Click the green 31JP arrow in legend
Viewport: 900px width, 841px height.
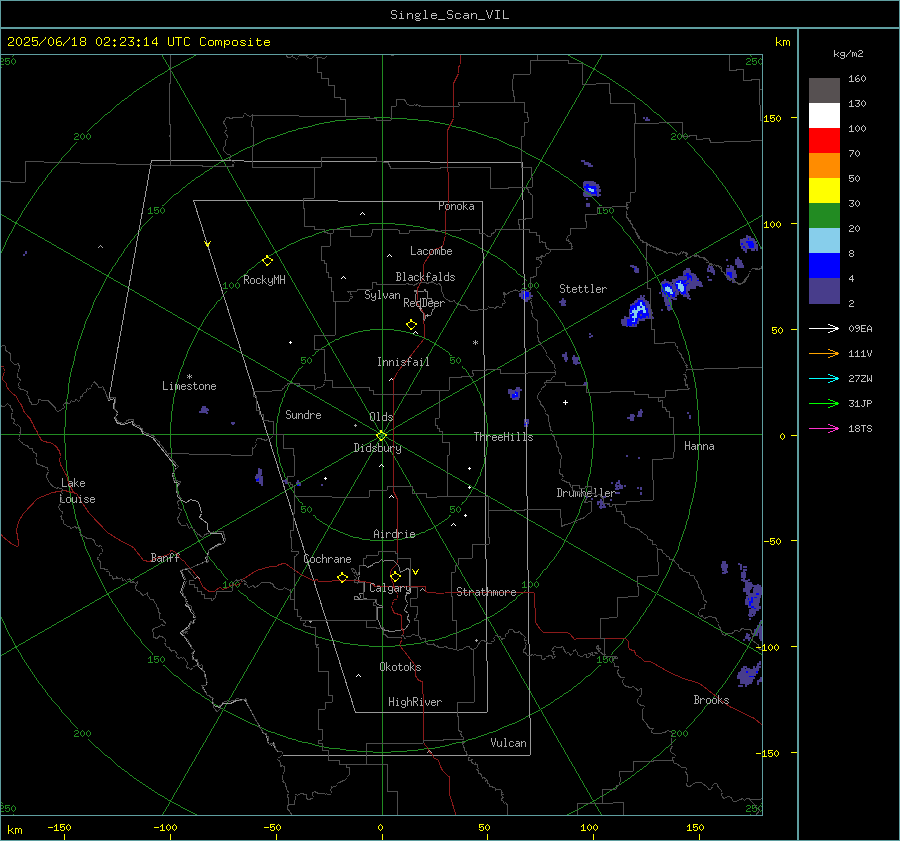pyautogui.click(x=824, y=404)
